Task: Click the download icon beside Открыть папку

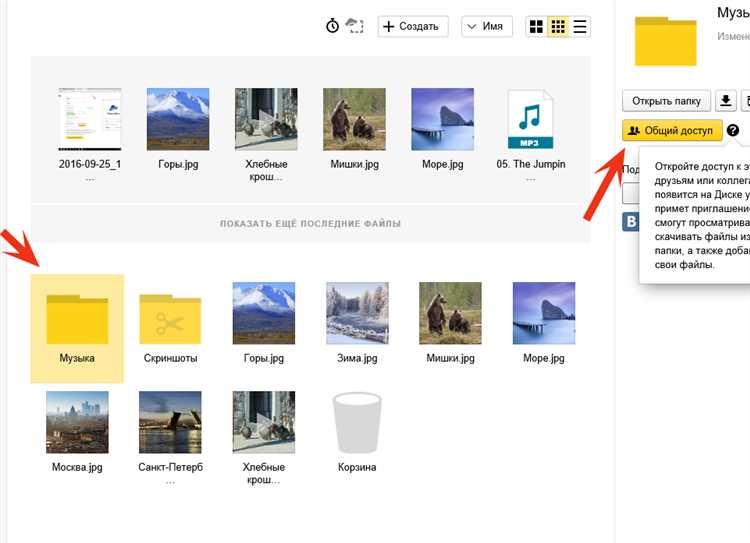Action: point(727,101)
